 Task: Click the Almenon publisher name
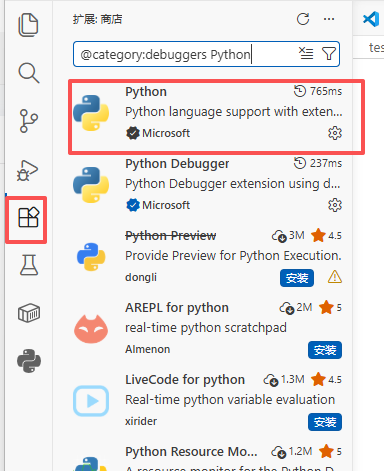click(148, 349)
